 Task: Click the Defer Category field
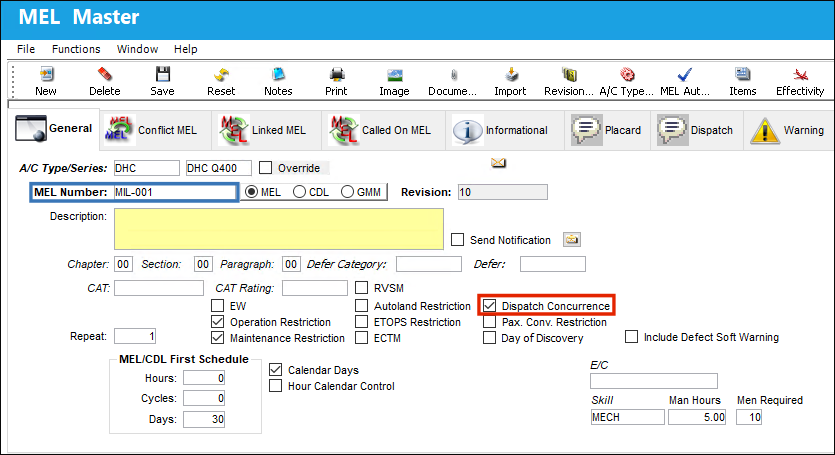coord(429,264)
